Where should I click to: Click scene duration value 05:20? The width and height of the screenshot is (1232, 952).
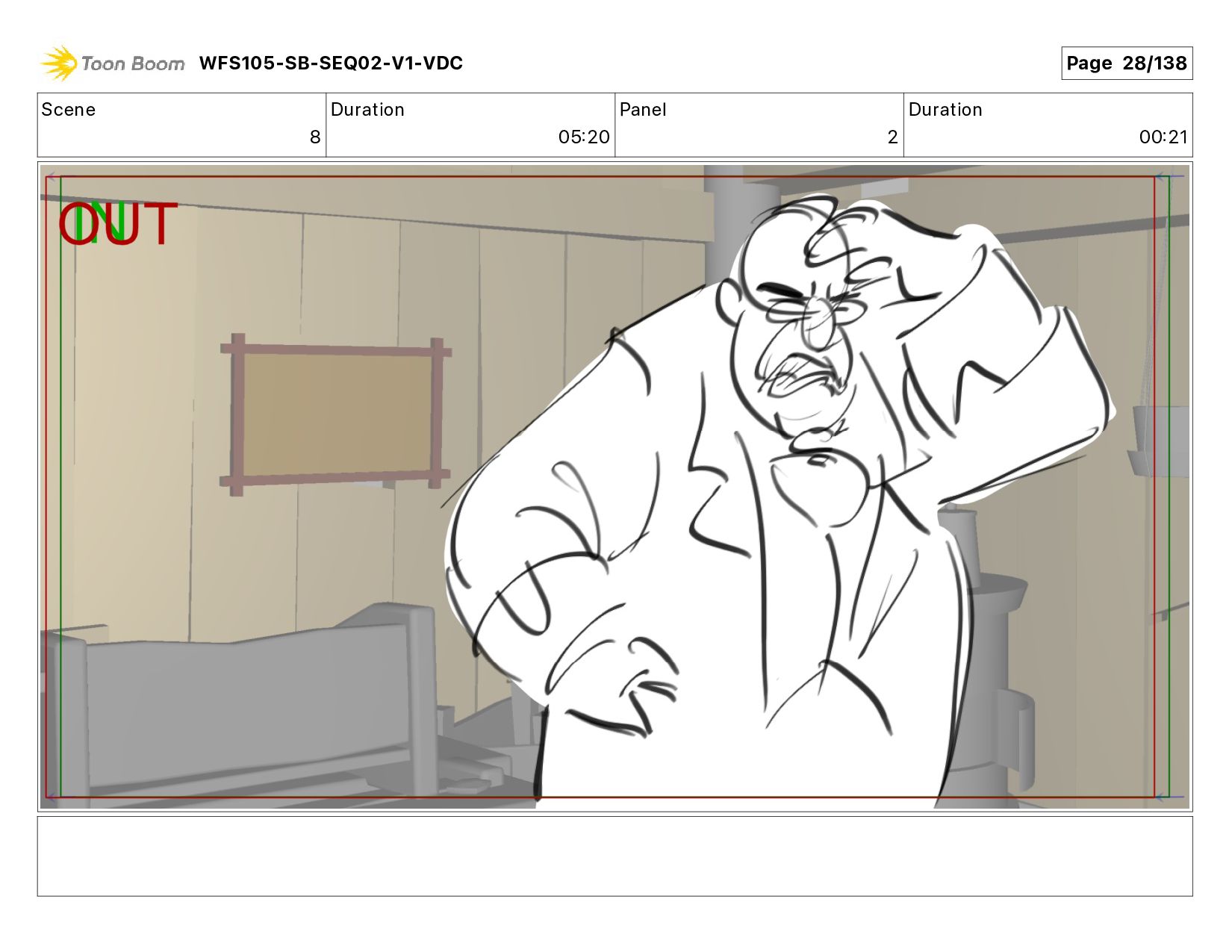click(x=584, y=137)
